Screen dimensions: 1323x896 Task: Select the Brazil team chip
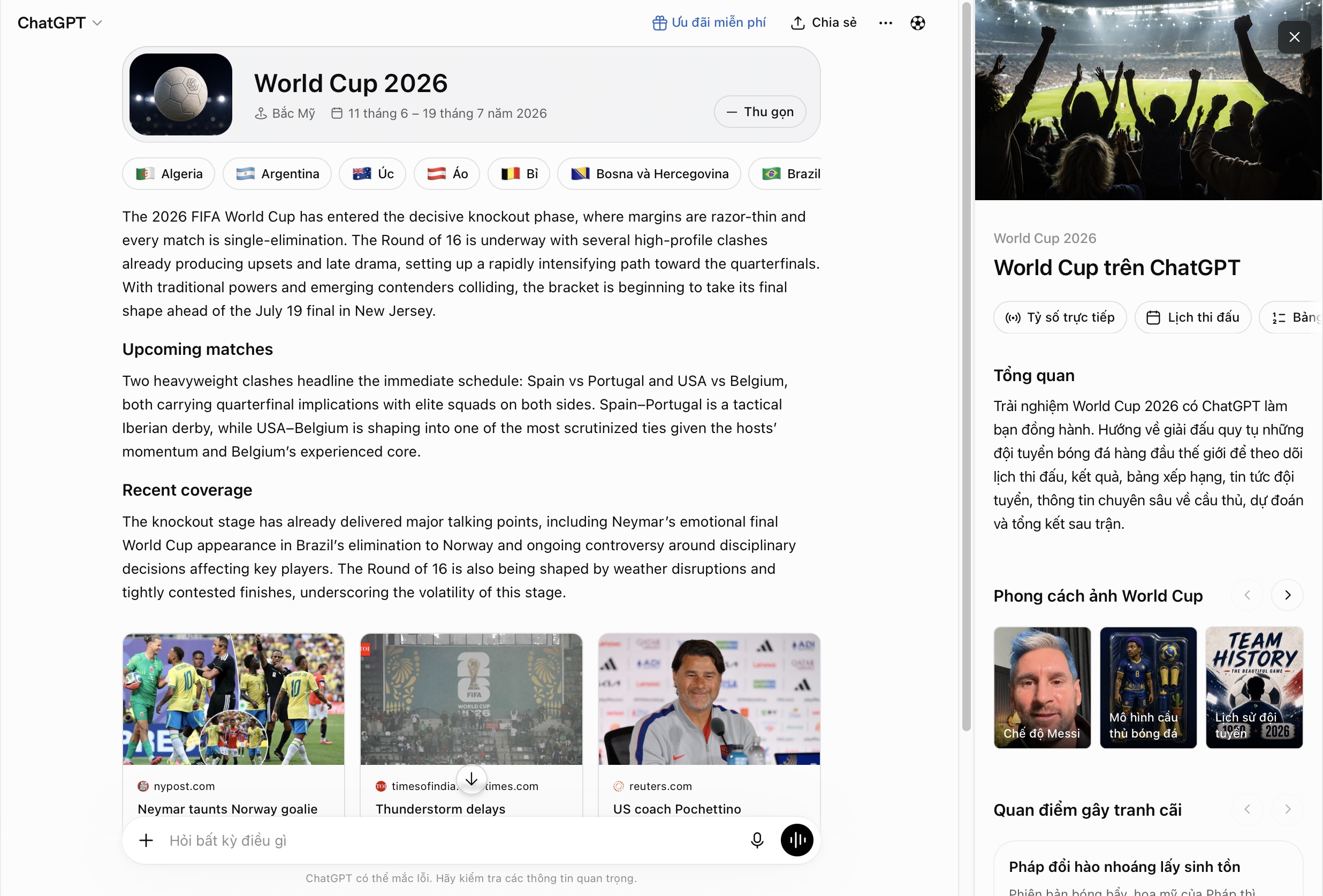click(786, 173)
